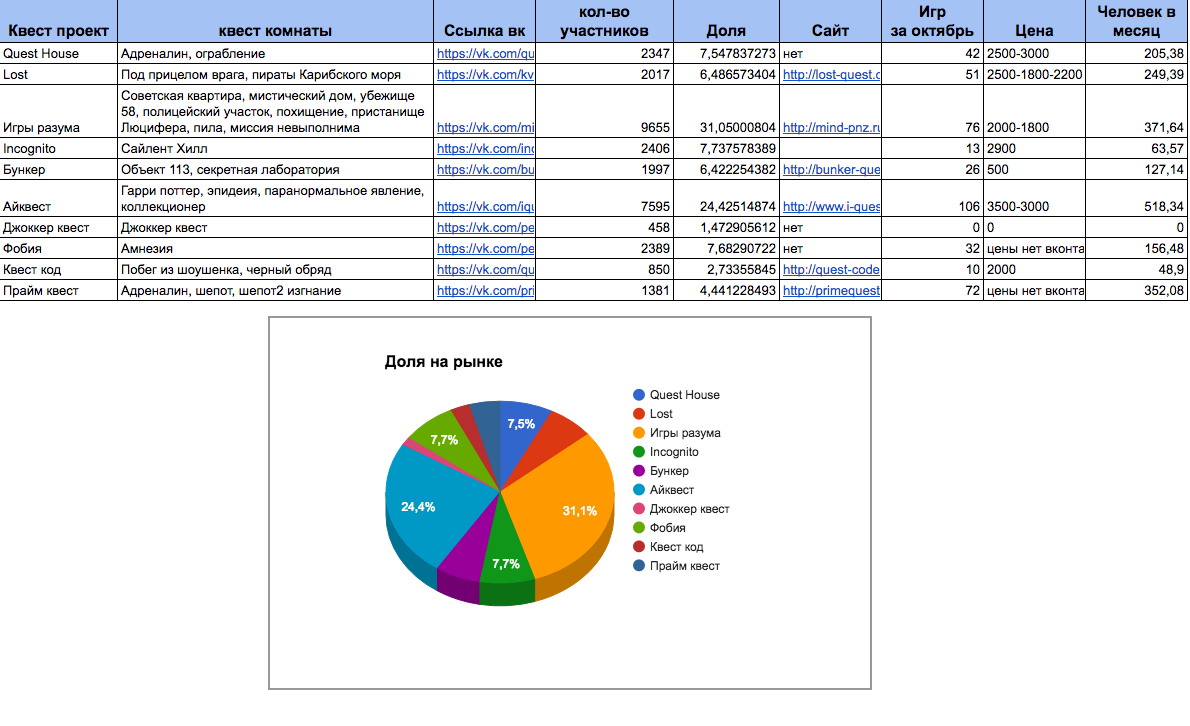Image resolution: width=1190 pixels, height=726 pixels.
Task: Select the Сайлент Хилл rooms cell
Action: point(275,149)
